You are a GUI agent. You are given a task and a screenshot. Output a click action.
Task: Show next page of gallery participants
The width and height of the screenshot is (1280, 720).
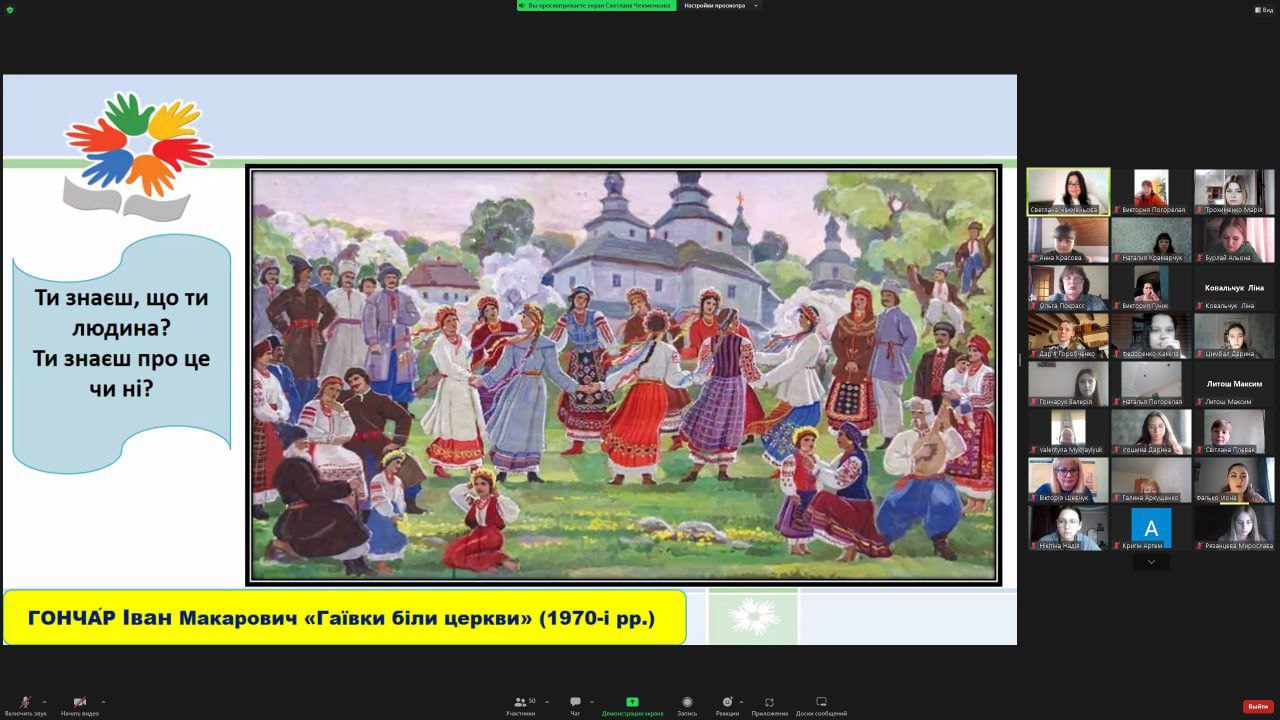pyautogui.click(x=1151, y=562)
